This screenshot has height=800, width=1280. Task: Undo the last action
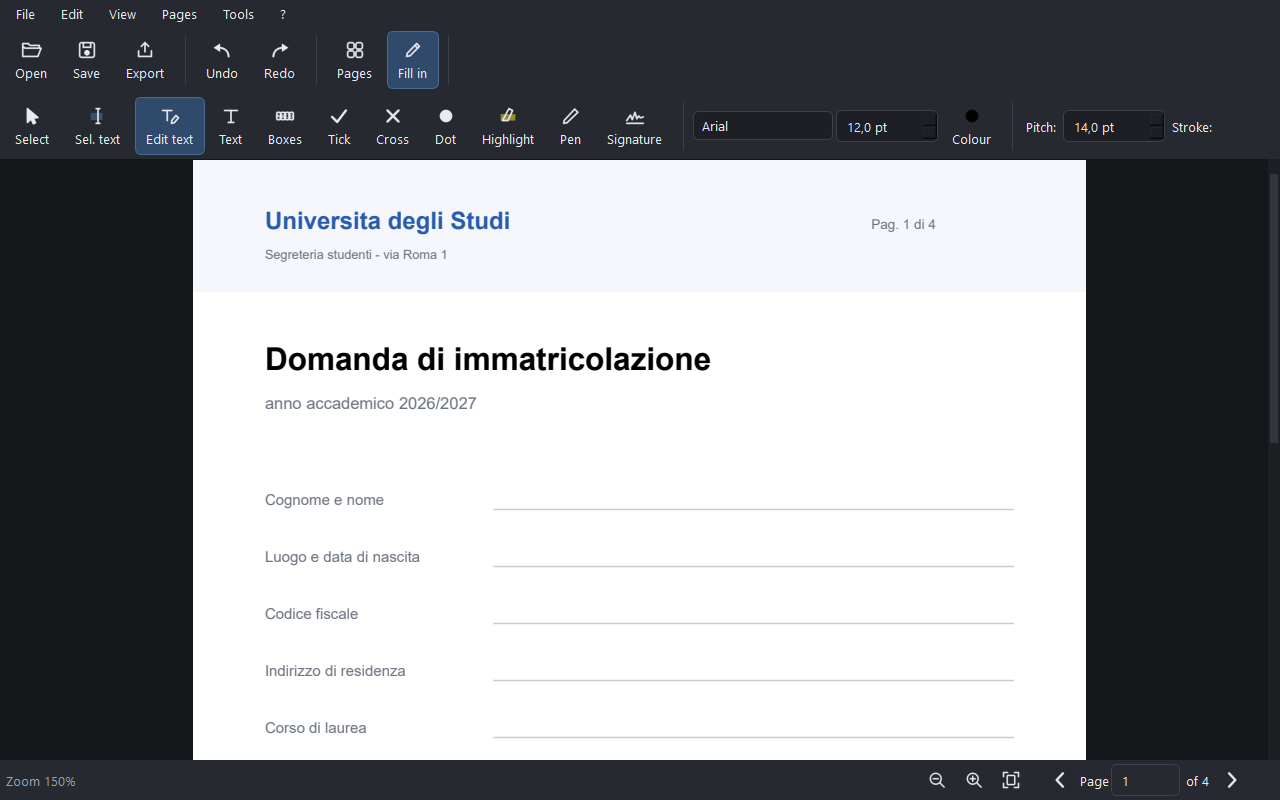(222, 60)
